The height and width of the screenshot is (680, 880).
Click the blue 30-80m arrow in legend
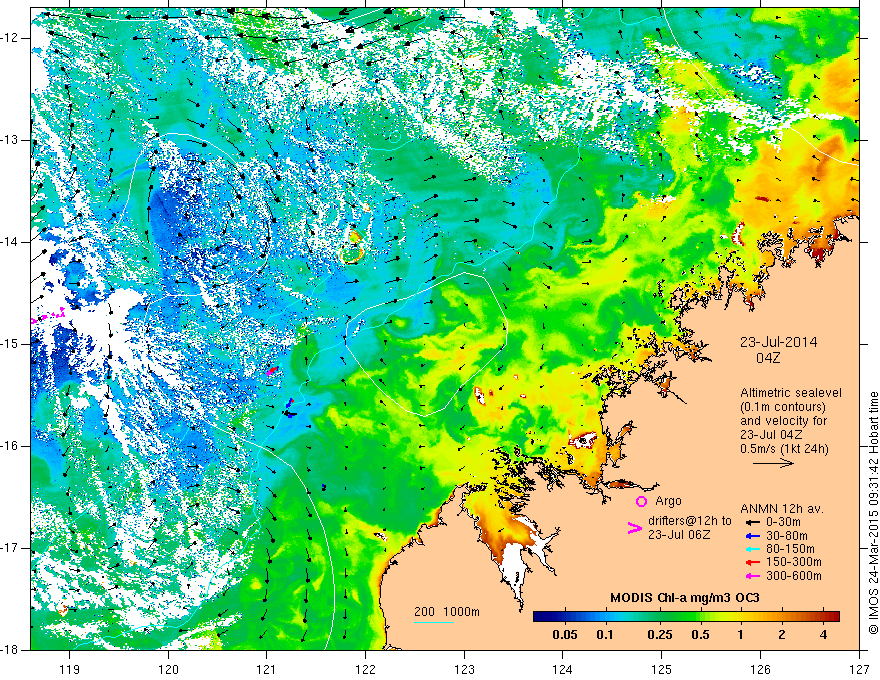pyautogui.click(x=751, y=535)
